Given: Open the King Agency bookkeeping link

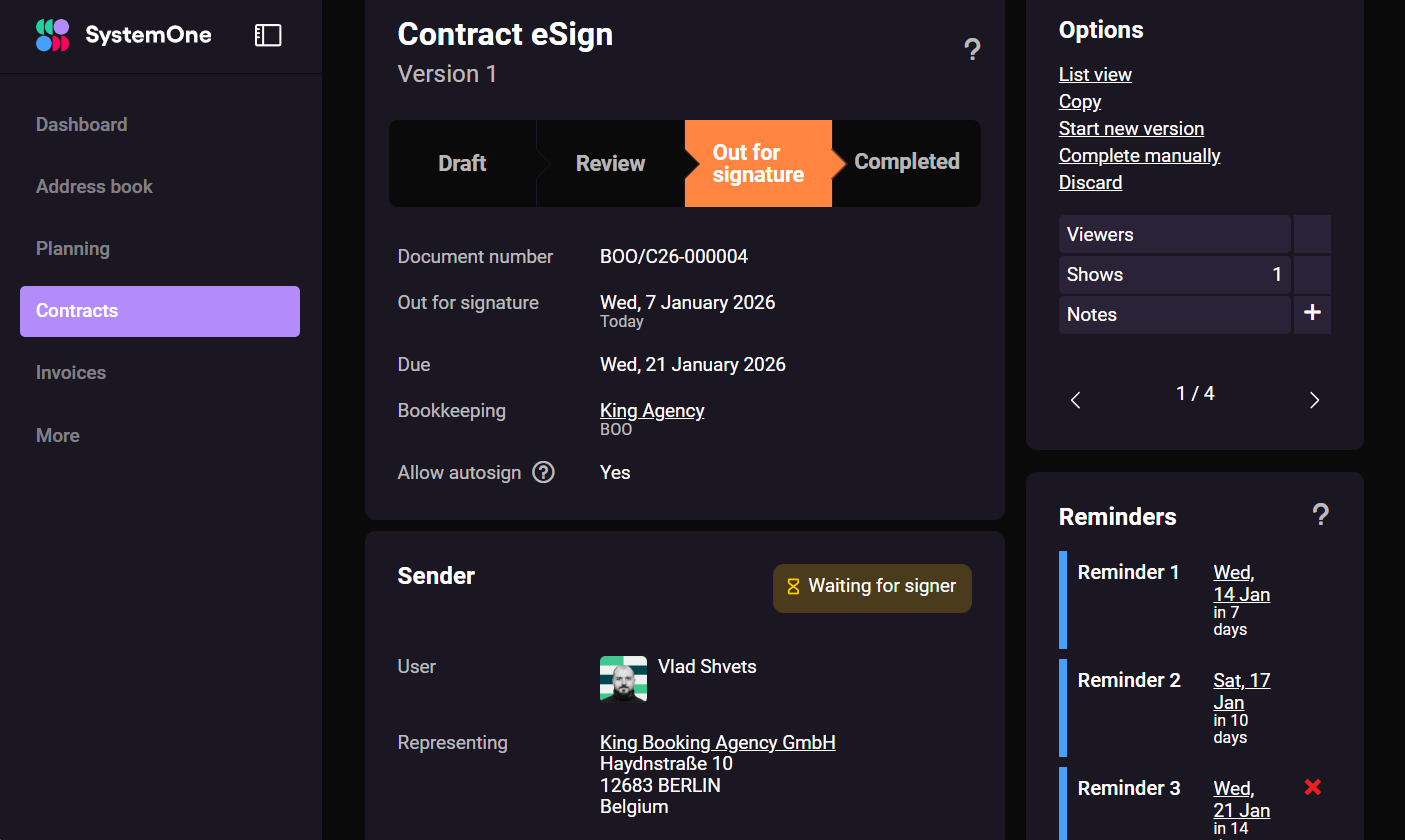Looking at the screenshot, I should (652, 410).
